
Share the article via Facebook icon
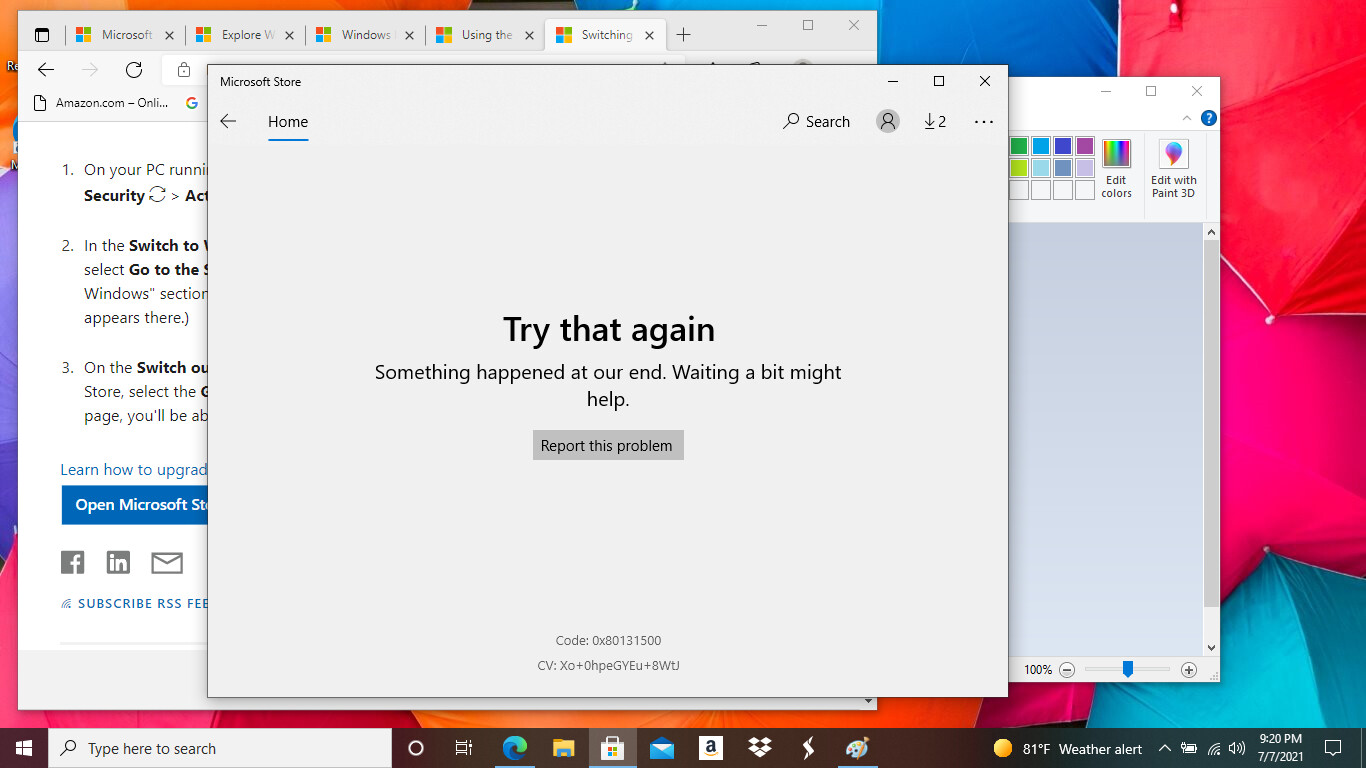(72, 562)
